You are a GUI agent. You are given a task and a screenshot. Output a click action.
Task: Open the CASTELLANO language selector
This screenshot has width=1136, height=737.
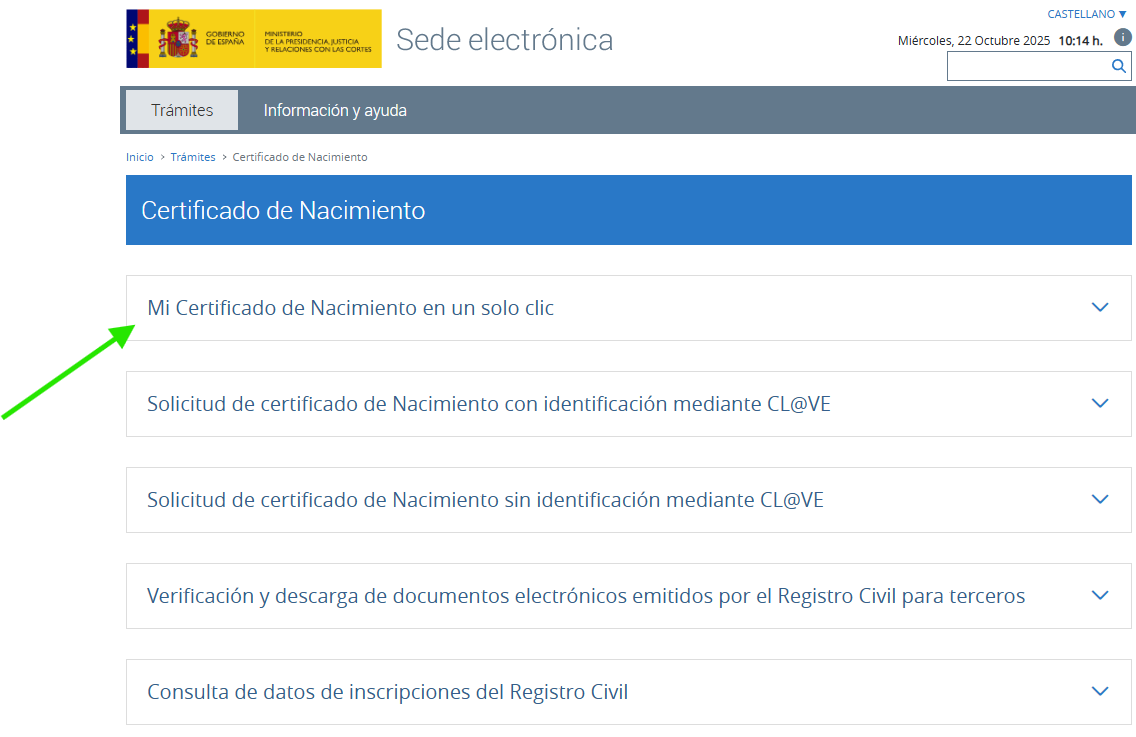pyautogui.click(x=1087, y=14)
